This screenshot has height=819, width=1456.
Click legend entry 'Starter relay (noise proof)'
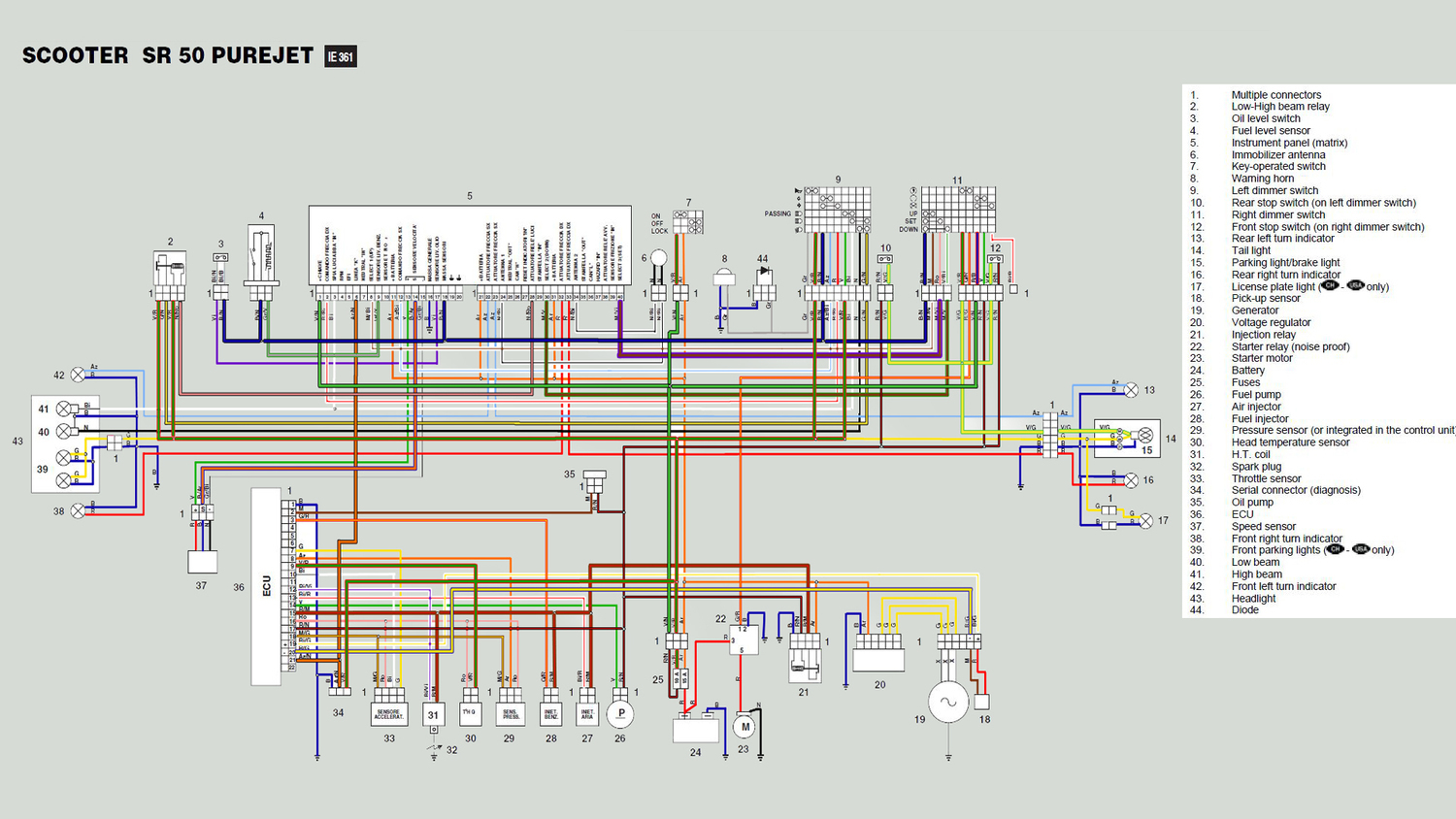[1290, 346]
